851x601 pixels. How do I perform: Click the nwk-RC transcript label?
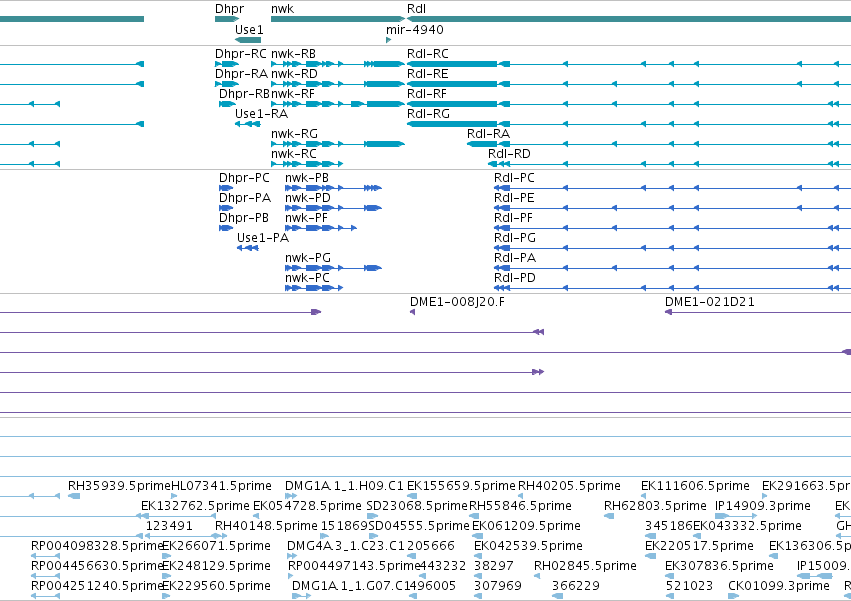(294, 154)
